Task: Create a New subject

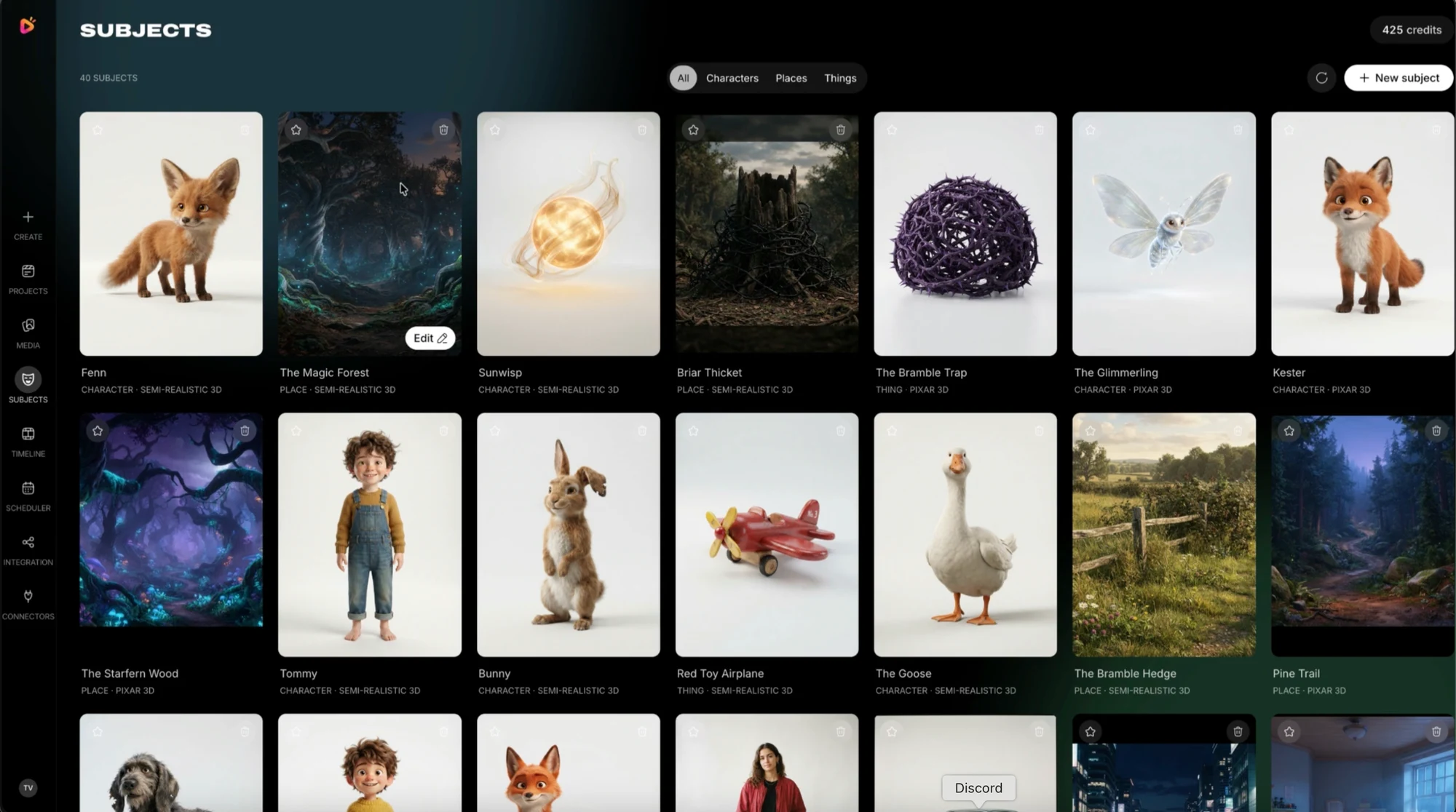Action: [x=1398, y=78]
